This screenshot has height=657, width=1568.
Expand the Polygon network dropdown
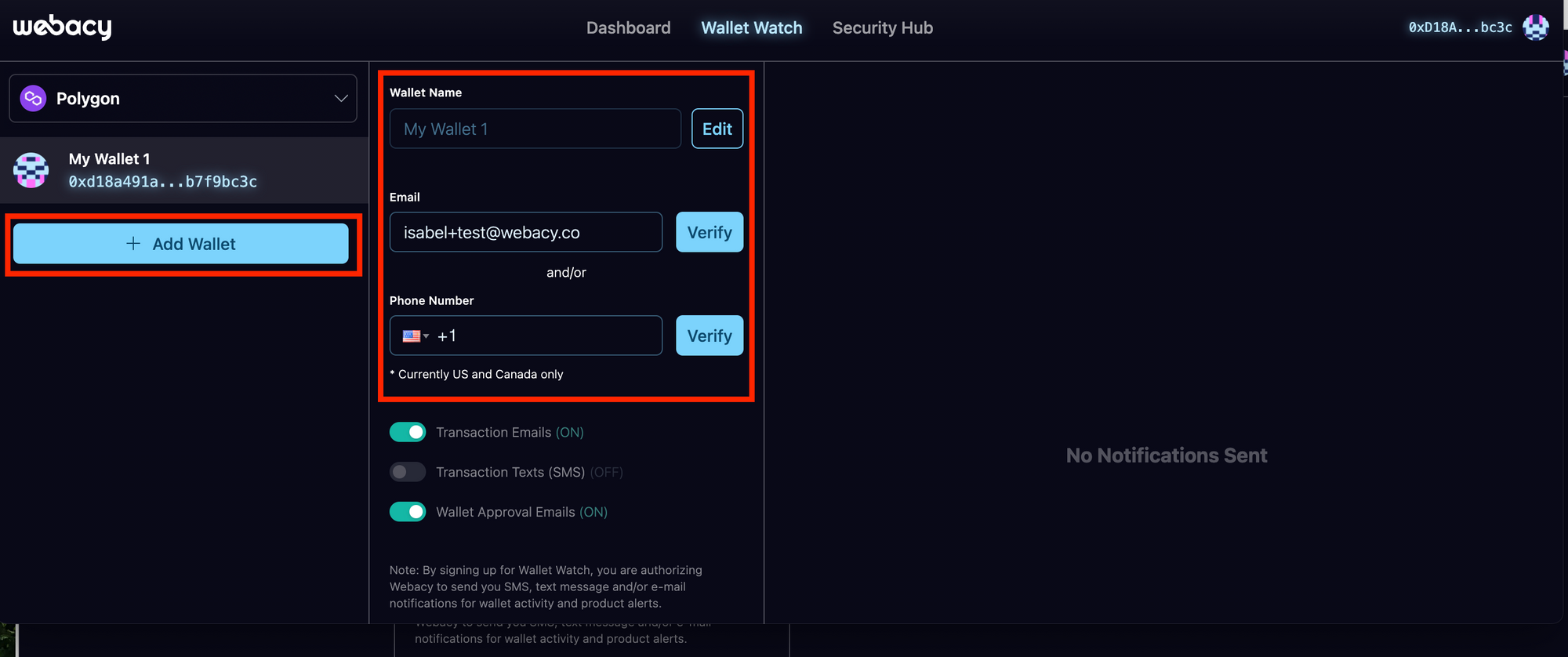pos(183,98)
